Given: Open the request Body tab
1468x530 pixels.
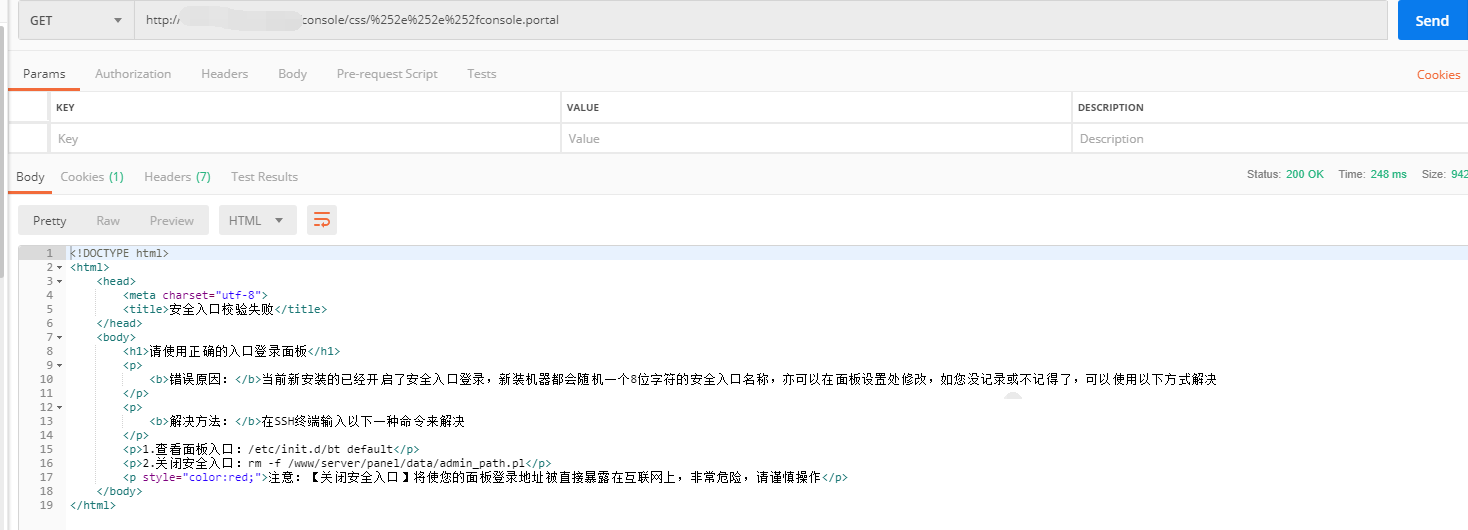Looking at the screenshot, I should coord(292,74).
